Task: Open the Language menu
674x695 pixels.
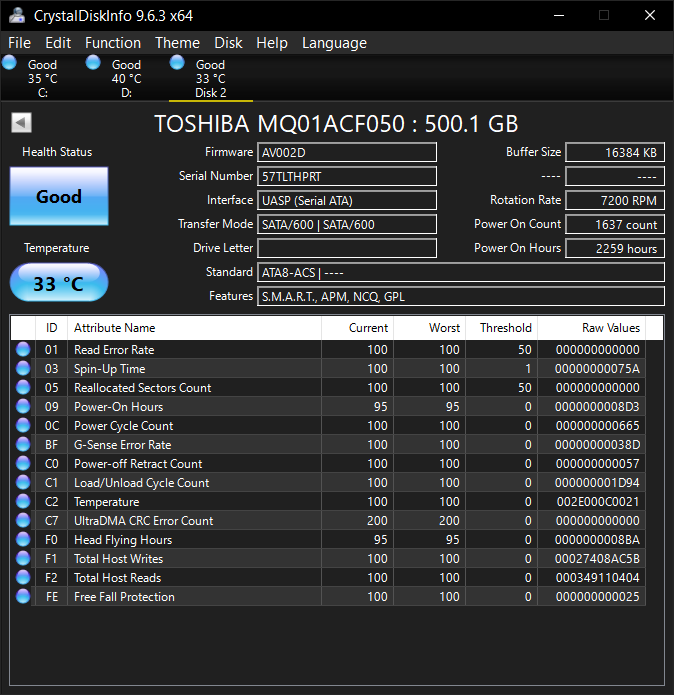Action: 334,43
